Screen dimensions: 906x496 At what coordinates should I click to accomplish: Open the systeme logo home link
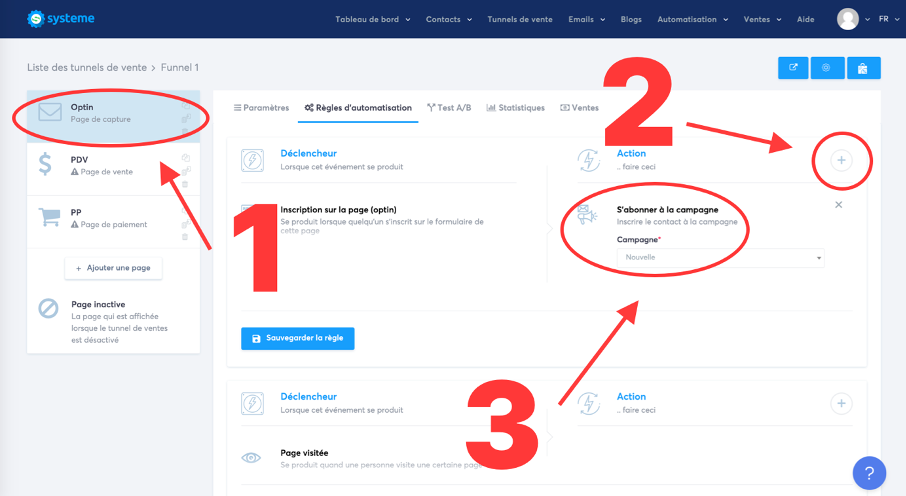[x=60, y=18]
